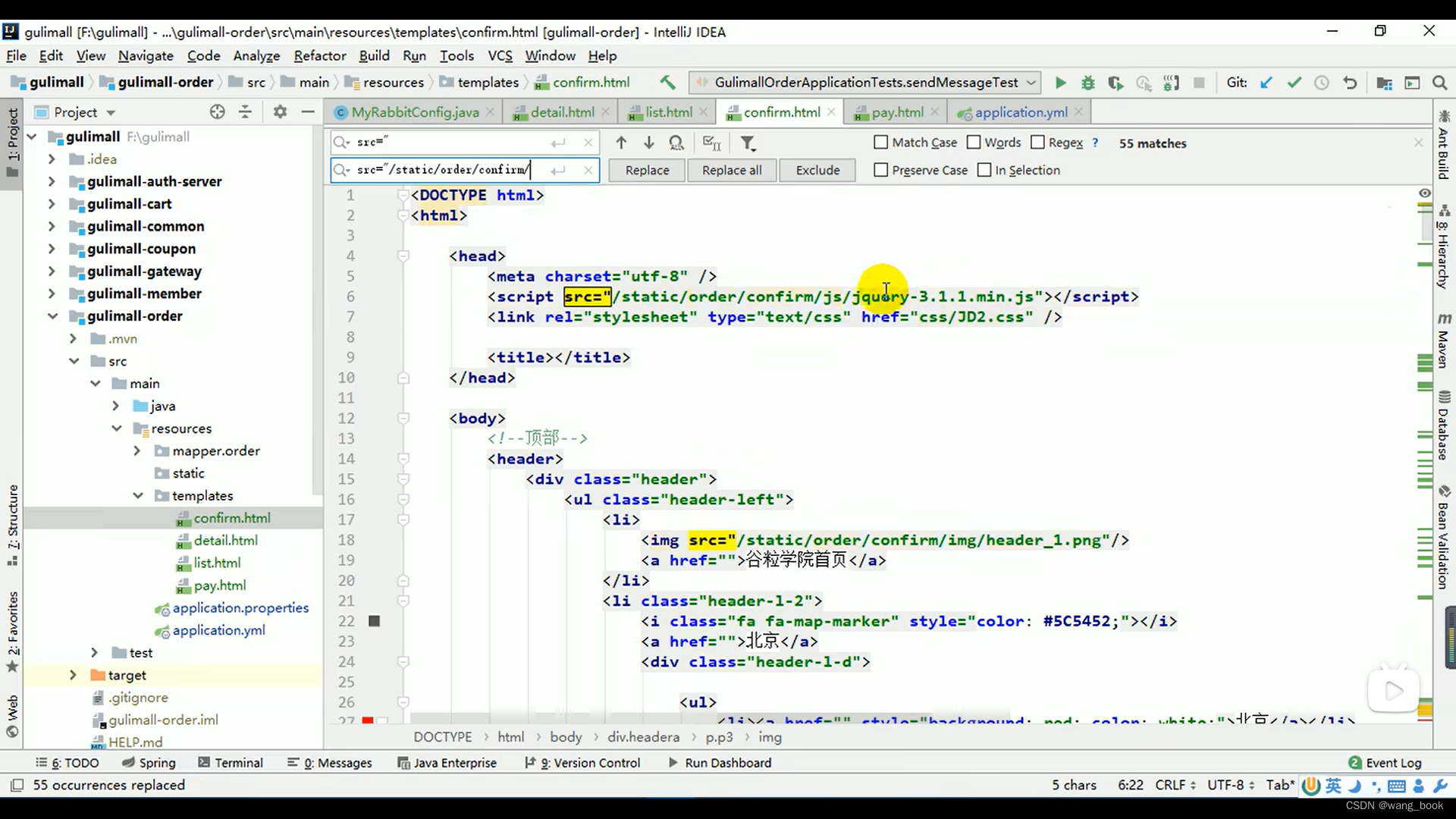Toggle the Words checkbox in search bar
Screen dimensions: 1456x819
tap(975, 142)
